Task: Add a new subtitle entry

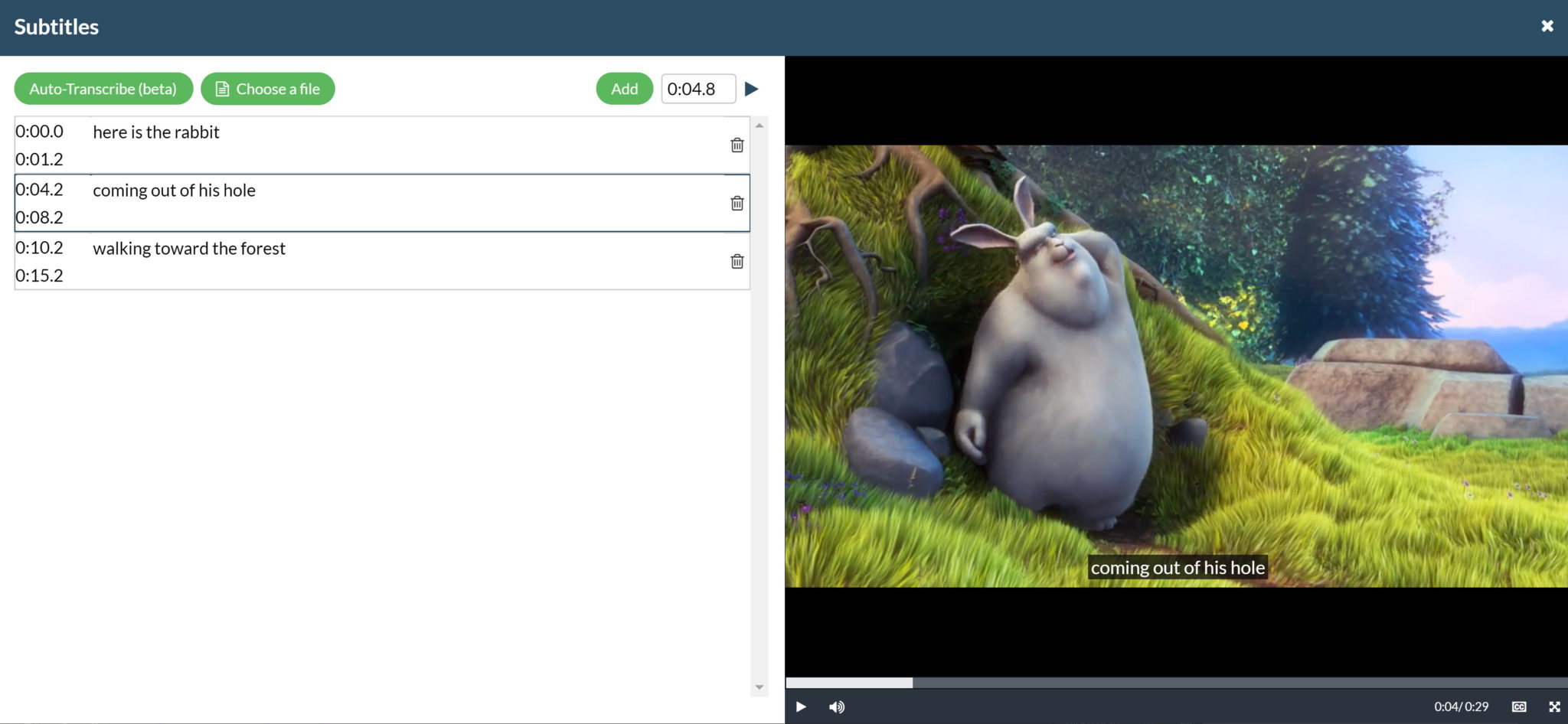Action: click(x=623, y=88)
